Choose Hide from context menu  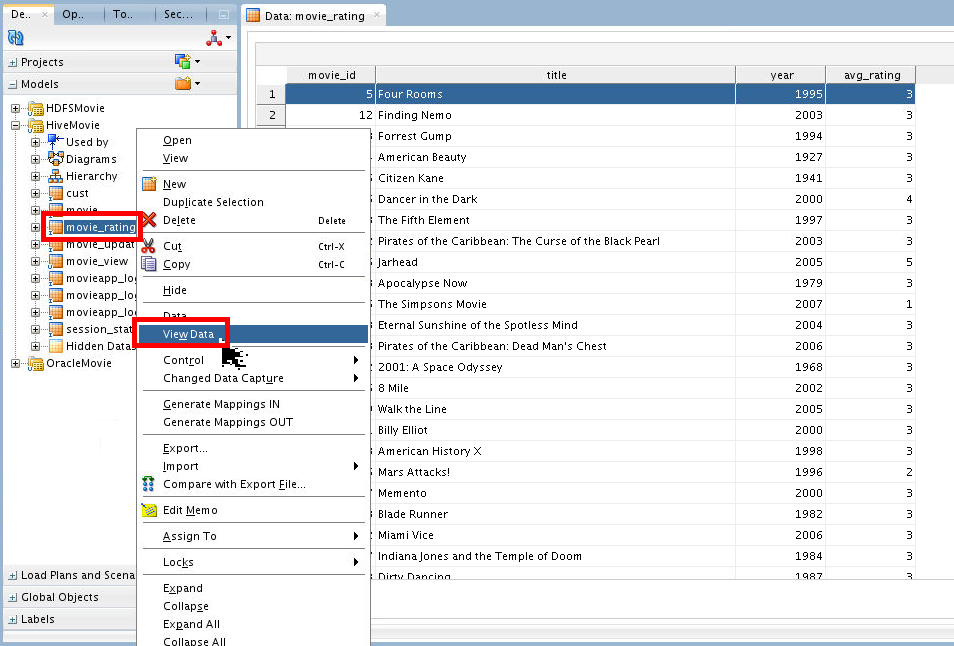[x=253, y=290]
